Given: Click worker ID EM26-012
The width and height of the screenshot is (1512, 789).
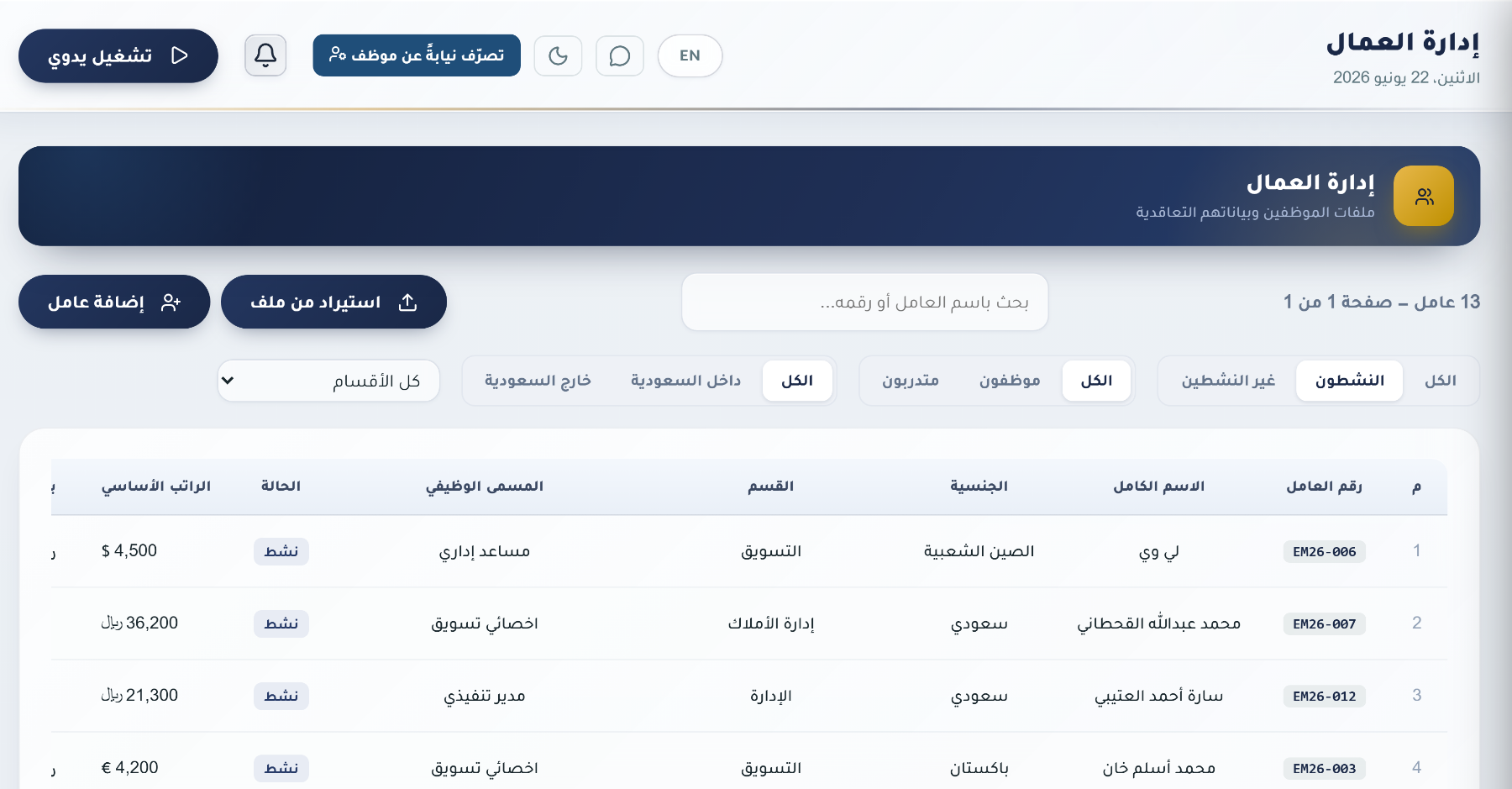Looking at the screenshot, I should click(x=1324, y=697).
